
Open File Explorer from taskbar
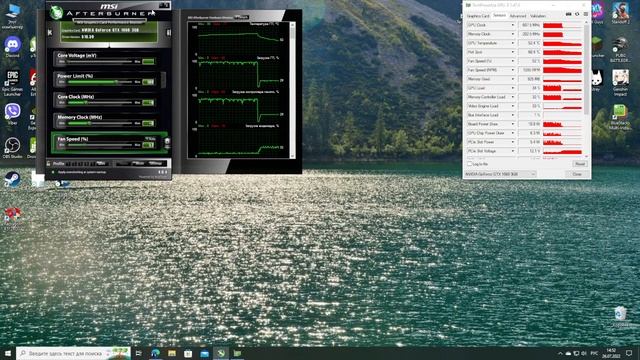(172, 353)
